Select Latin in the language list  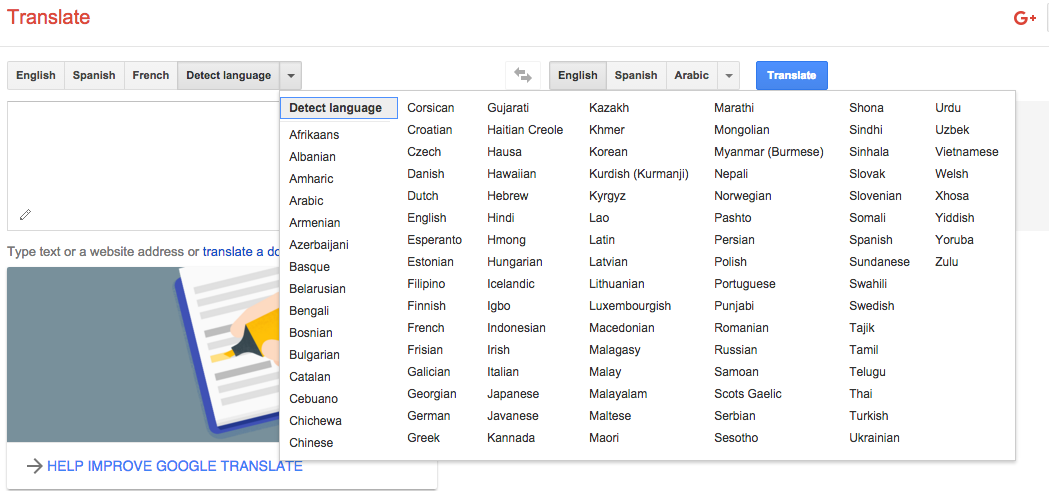coord(602,239)
